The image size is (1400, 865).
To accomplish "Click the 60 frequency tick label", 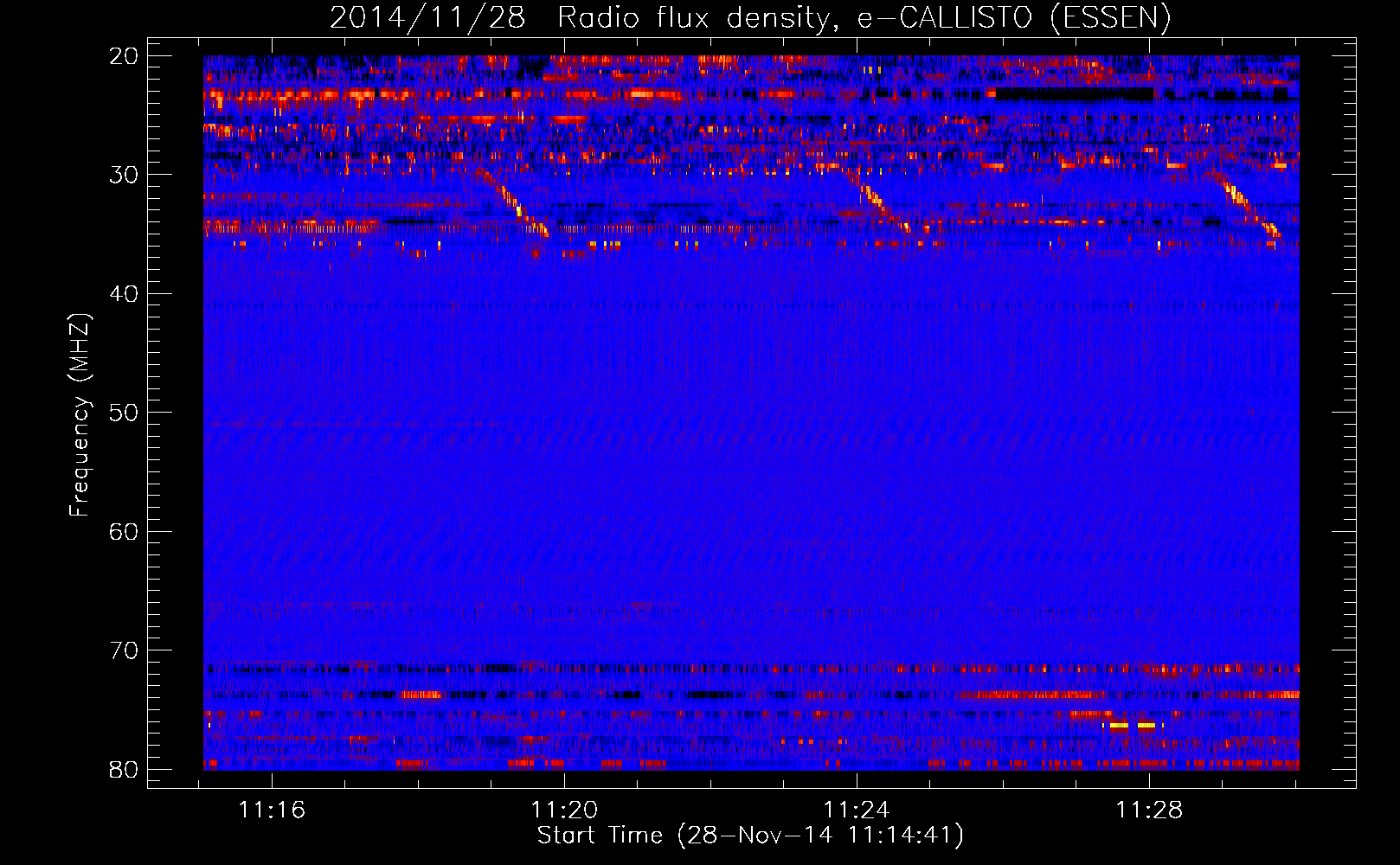I will click(x=124, y=531).
